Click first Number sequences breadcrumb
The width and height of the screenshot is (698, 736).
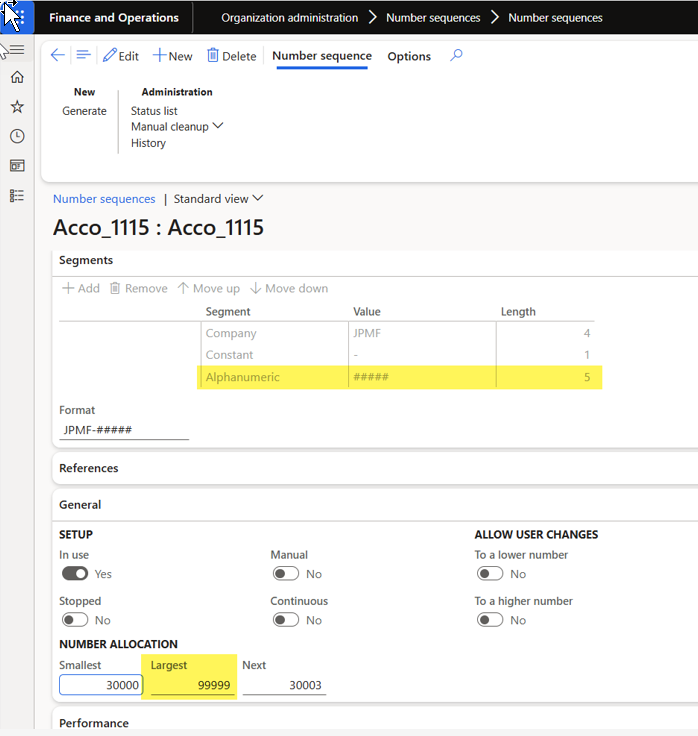pos(433,18)
